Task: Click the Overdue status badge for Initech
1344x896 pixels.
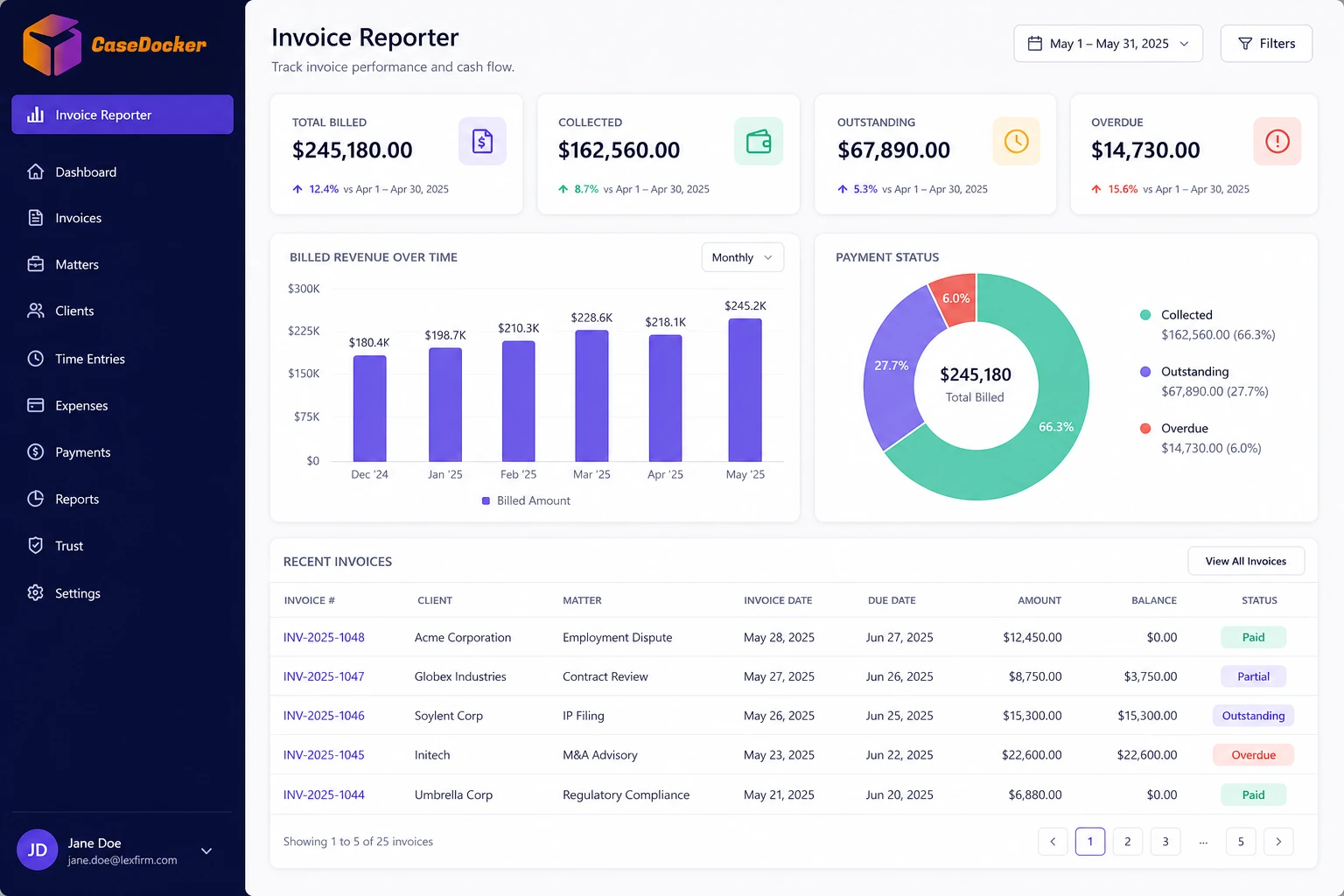Action: click(x=1254, y=755)
